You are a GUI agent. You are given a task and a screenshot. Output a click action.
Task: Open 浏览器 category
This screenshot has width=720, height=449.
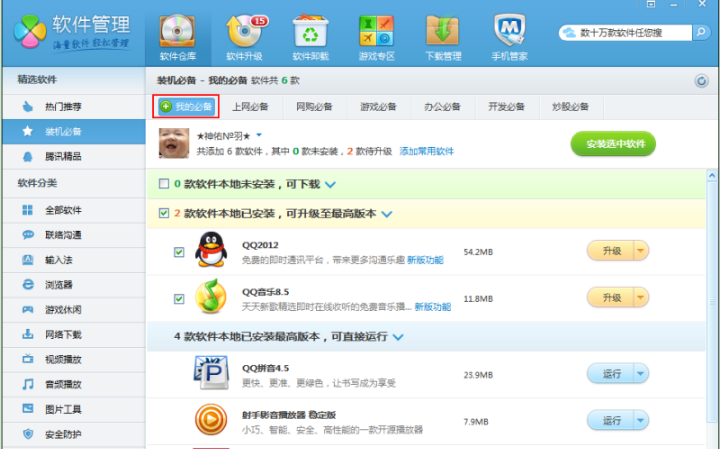pyautogui.click(x=74, y=285)
